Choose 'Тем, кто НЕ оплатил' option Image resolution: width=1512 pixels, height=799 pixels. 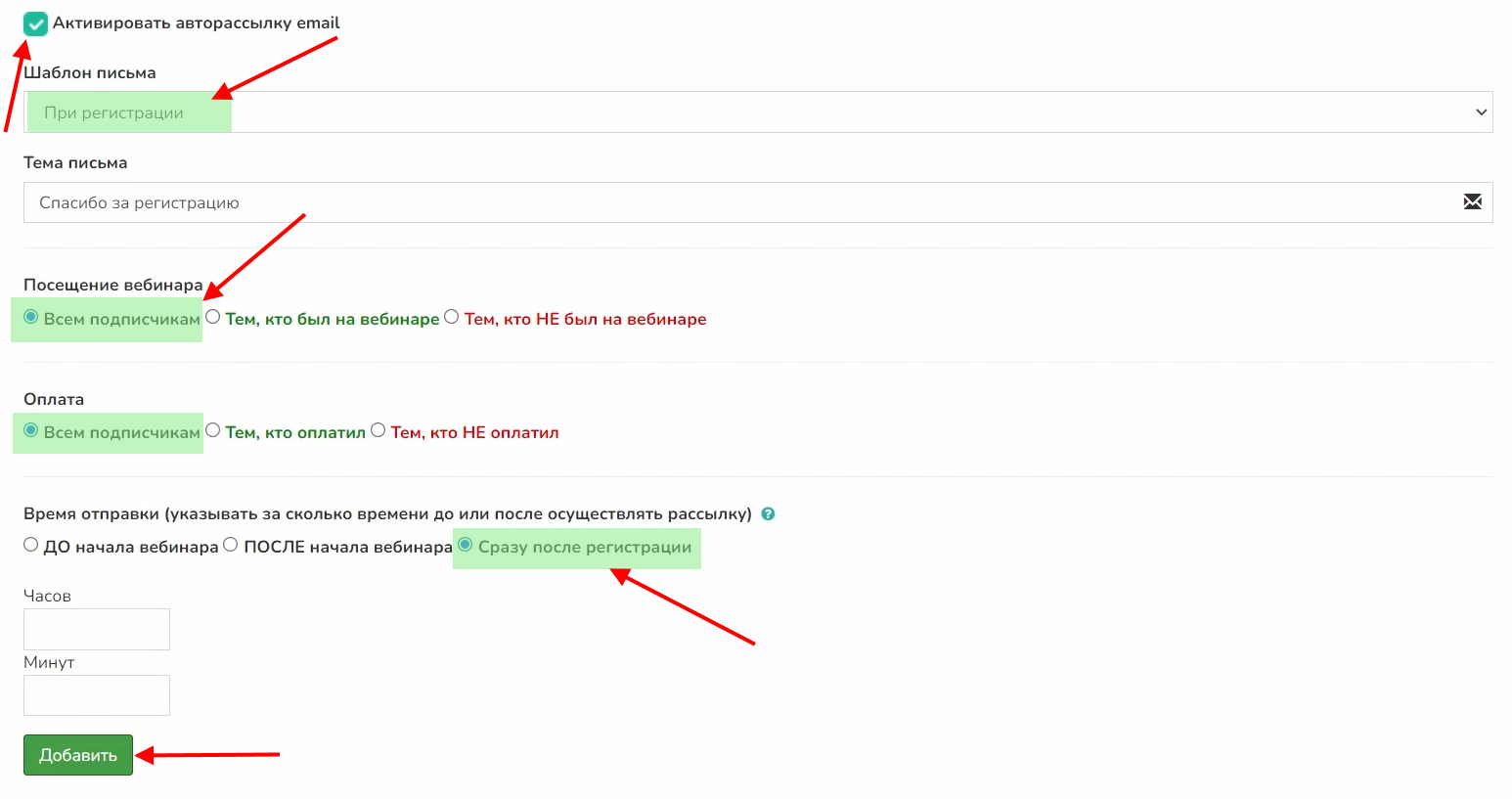pyautogui.click(x=378, y=430)
